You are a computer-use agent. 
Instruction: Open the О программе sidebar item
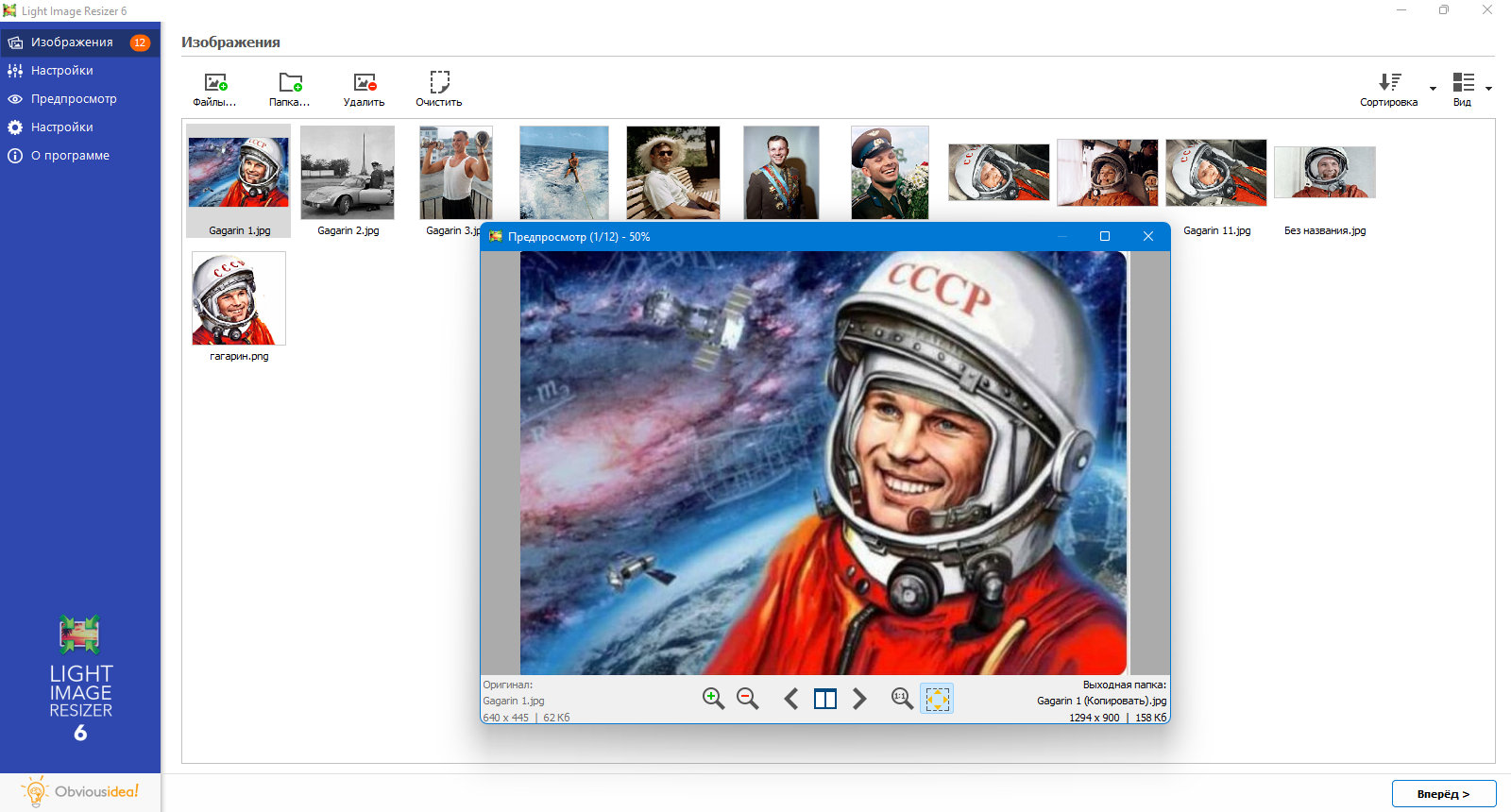tap(80, 156)
